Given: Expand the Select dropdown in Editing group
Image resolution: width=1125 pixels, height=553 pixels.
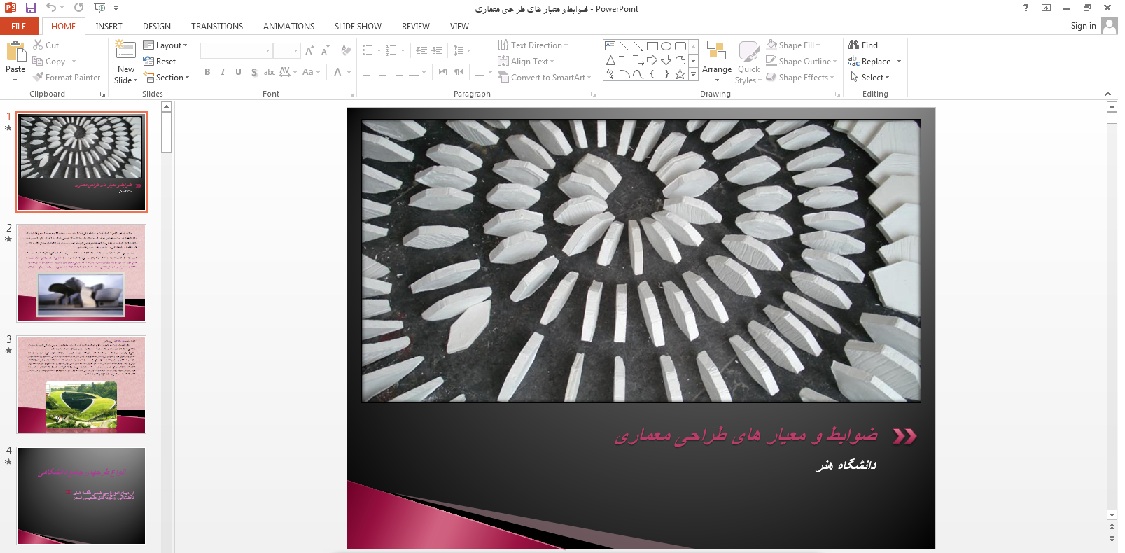Looking at the screenshot, I should [x=869, y=77].
